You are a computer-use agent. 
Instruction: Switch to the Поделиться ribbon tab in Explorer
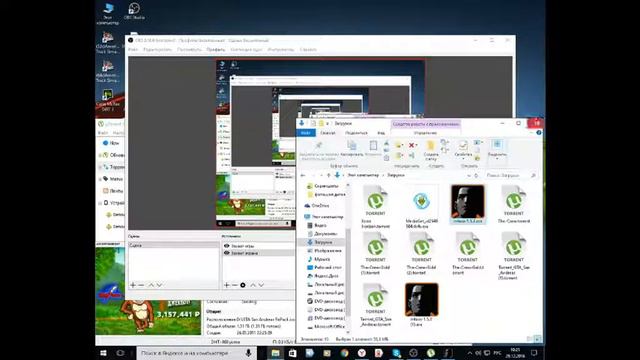(x=356, y=133)
